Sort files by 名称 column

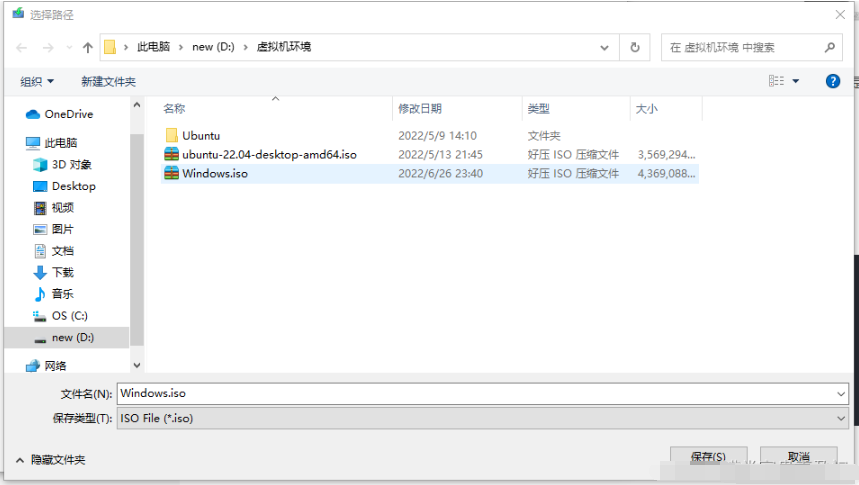click(174, 109)
